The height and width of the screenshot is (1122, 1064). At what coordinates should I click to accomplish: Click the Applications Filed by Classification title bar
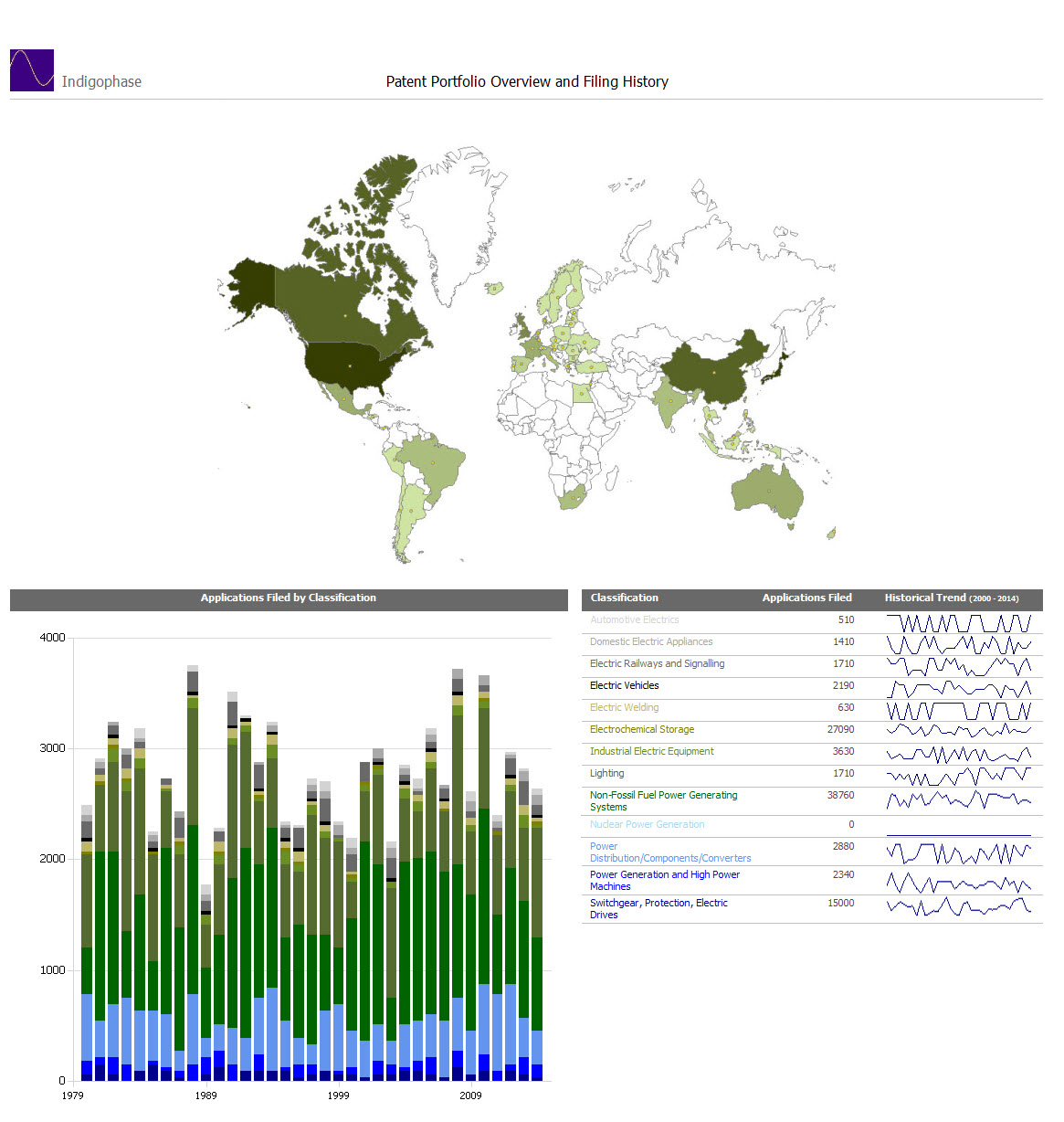[x=288, y=598]
